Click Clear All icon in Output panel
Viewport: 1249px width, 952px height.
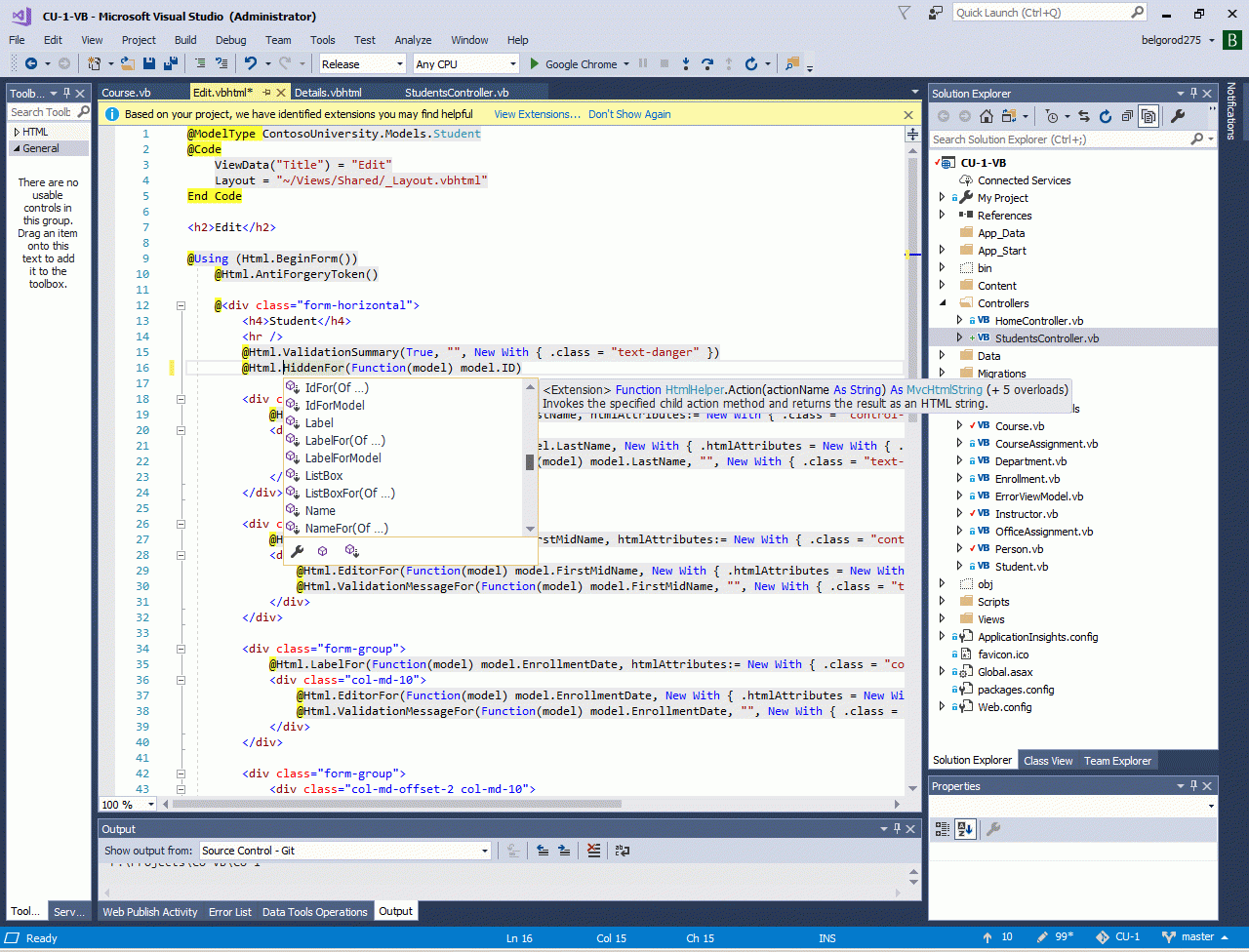click(593, 851)
